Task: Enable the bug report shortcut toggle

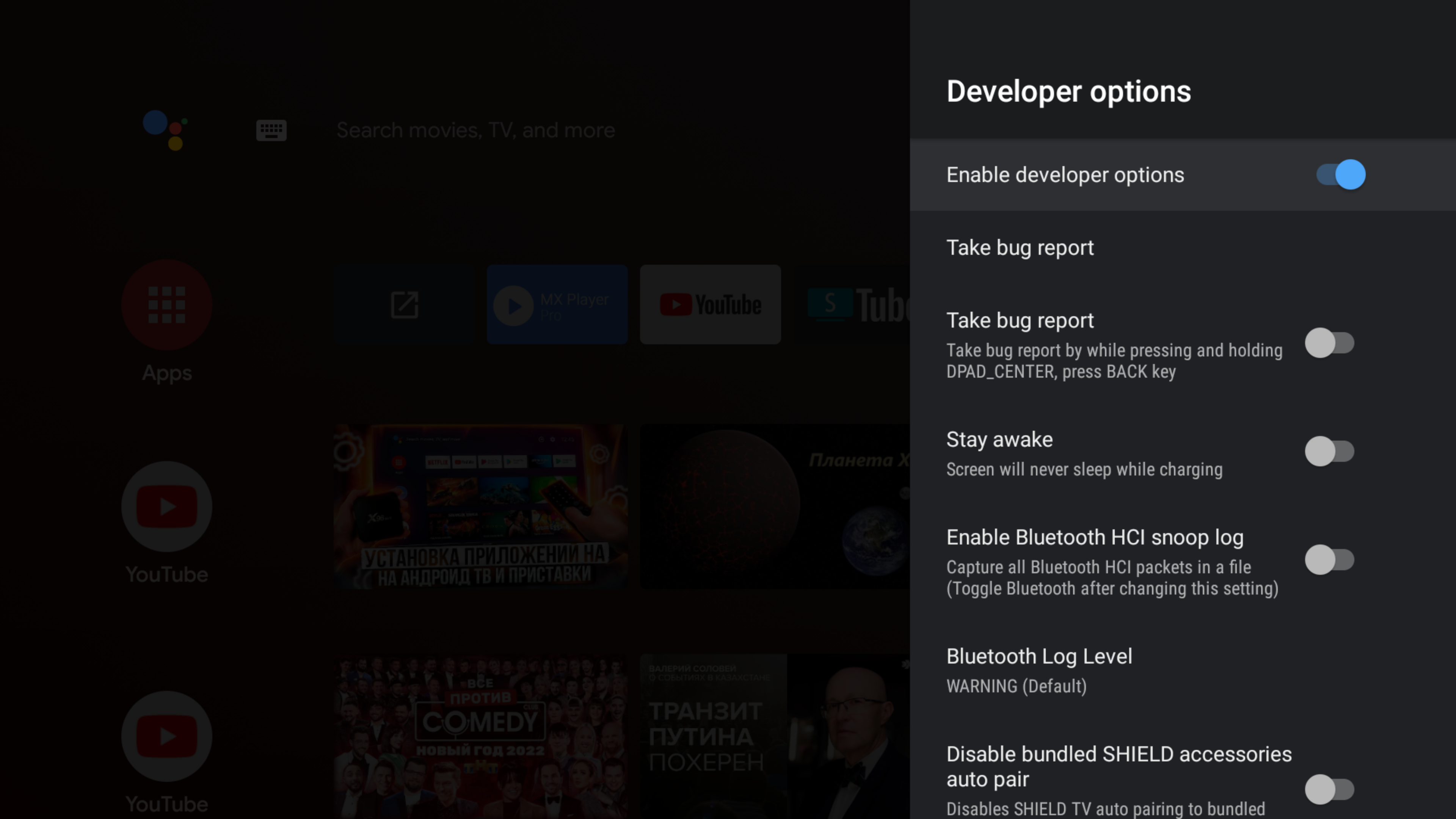Action: click(1329, 343)
